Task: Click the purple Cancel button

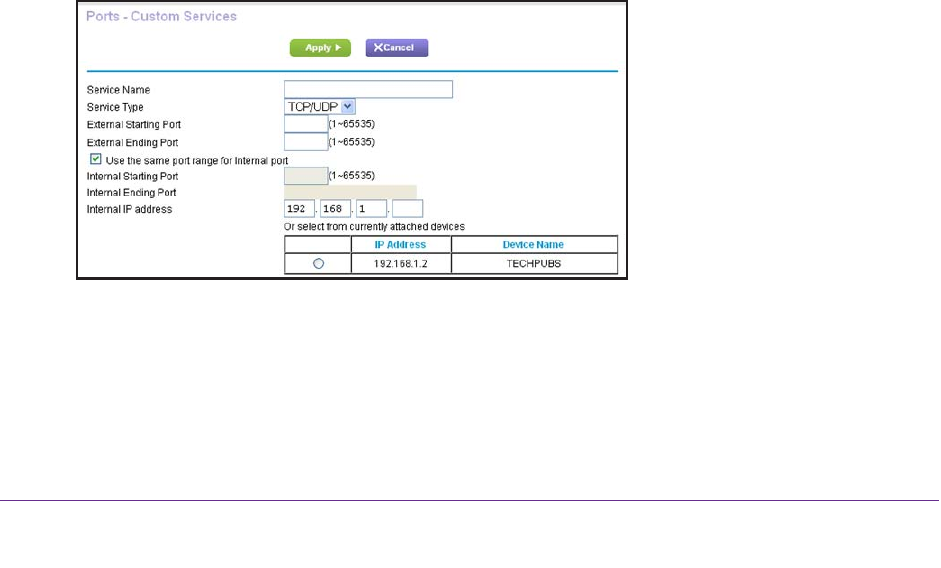Action: click(397, 48)
